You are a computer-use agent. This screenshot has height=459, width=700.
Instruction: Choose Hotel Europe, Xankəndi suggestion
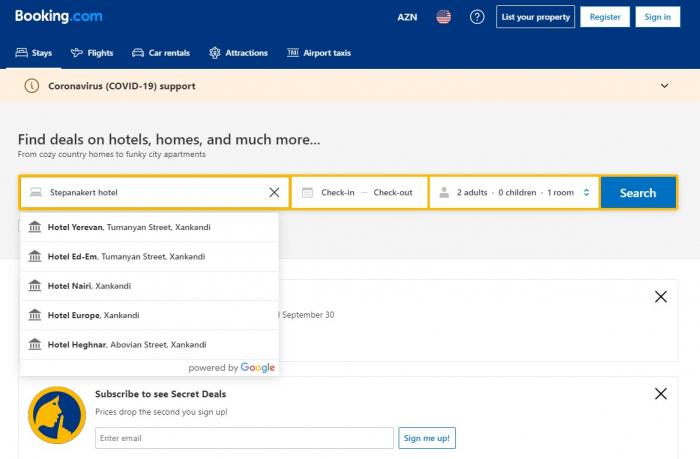(x=150, y=315)
